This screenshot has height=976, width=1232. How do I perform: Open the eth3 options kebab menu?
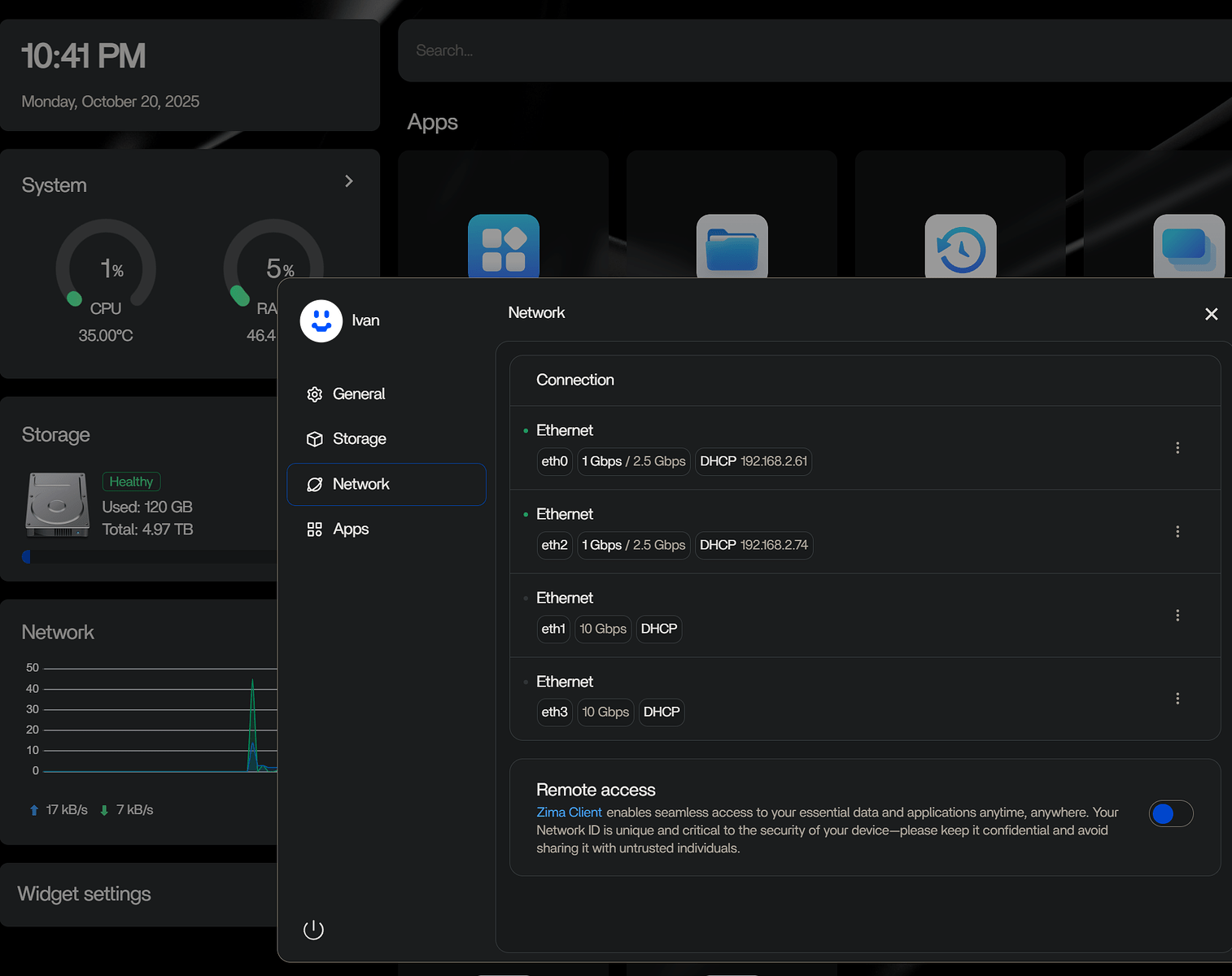coord(1177,698)
